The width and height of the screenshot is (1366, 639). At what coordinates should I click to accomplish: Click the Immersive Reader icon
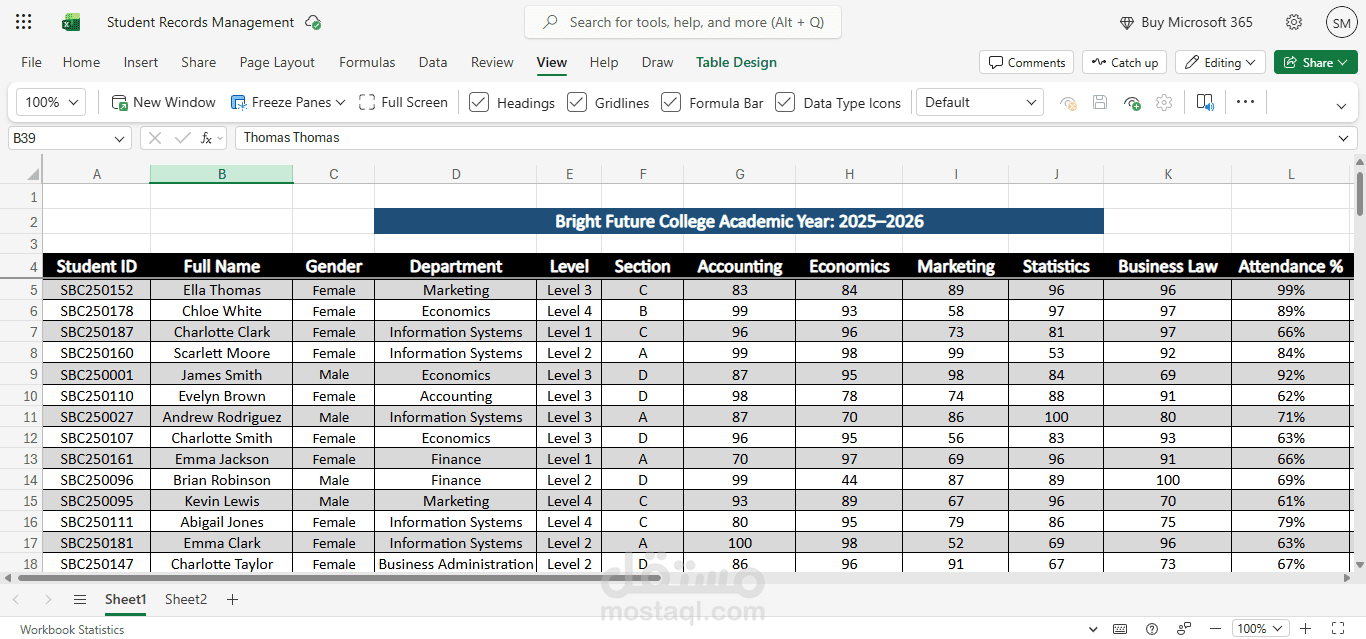pos(1205,102)
